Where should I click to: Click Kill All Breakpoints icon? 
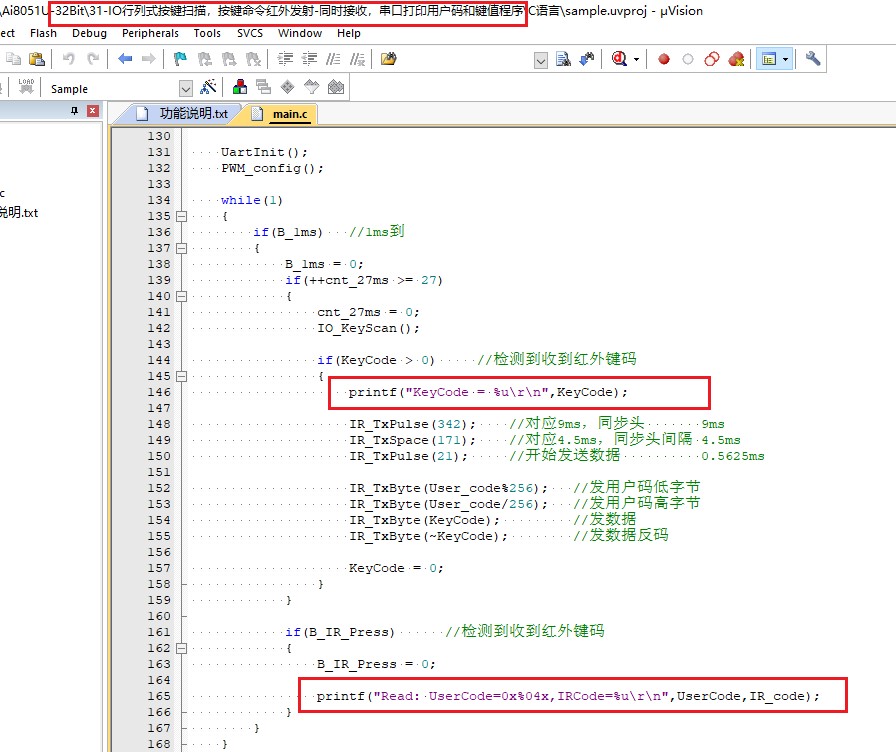click(x=737, y=60)
